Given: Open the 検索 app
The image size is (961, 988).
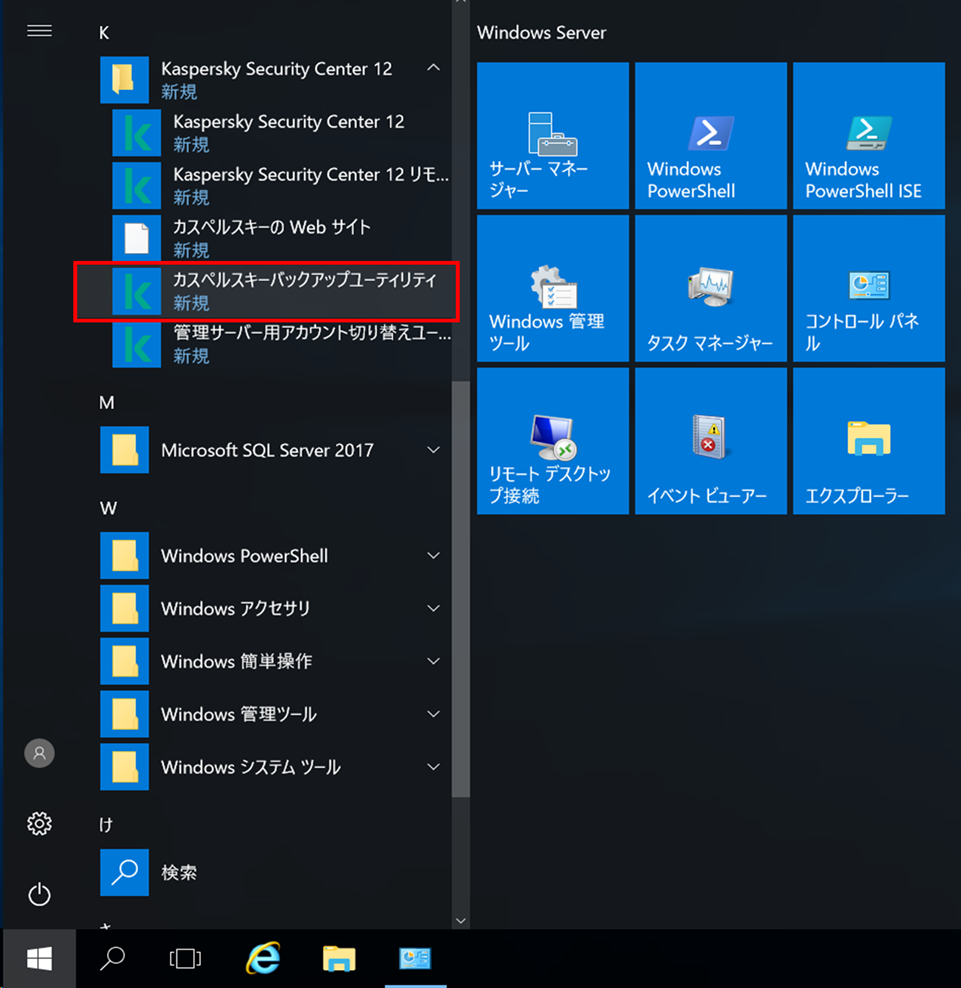Looking at the screenshot, I should (275, 873).
